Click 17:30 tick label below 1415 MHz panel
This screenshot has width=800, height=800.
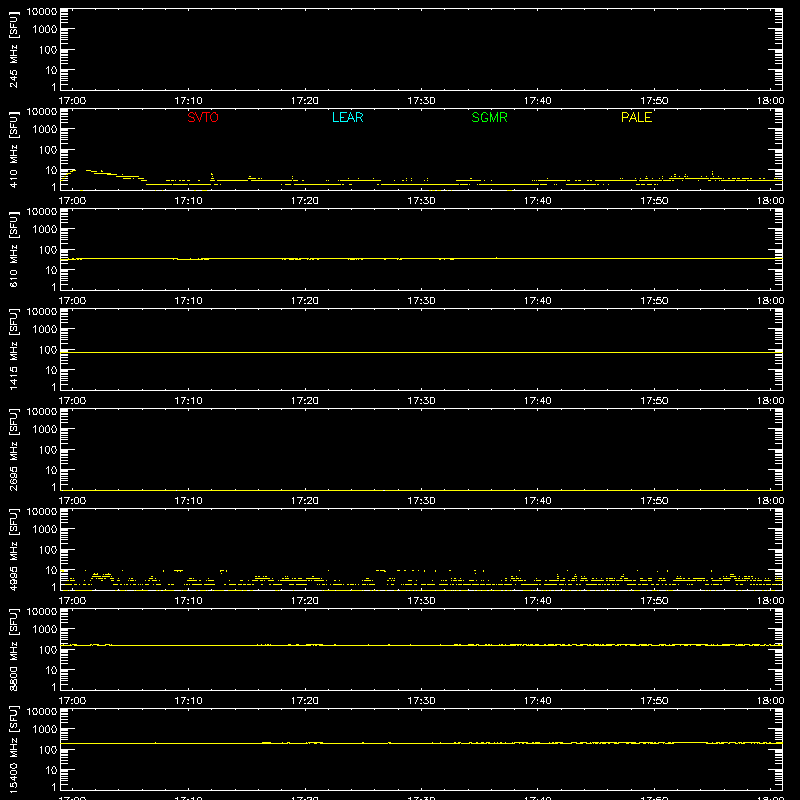click(x=421, y=401)
